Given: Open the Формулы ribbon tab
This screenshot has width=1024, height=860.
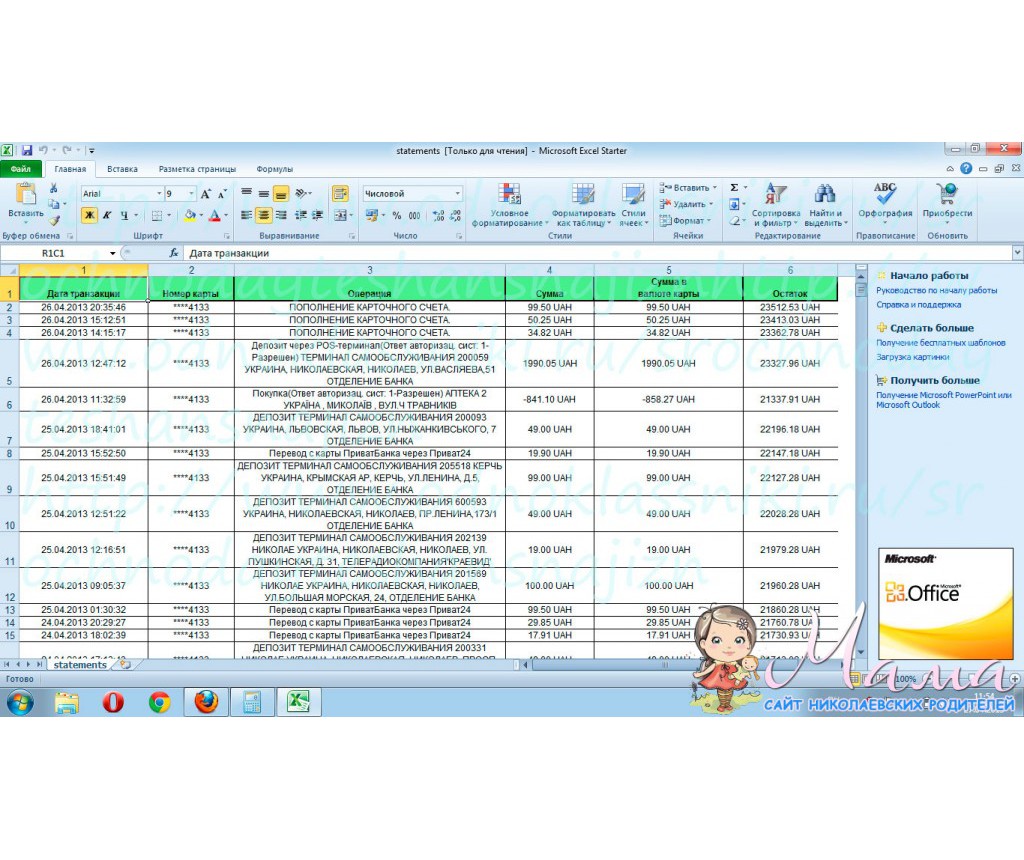Looking at the screenshot, I should pyautogui.click(x=274, y=169).
